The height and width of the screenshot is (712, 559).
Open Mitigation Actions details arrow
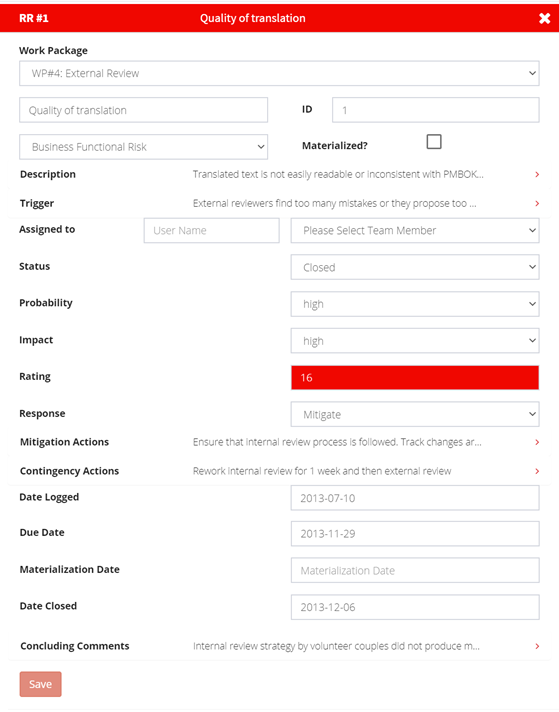point(537,442)
